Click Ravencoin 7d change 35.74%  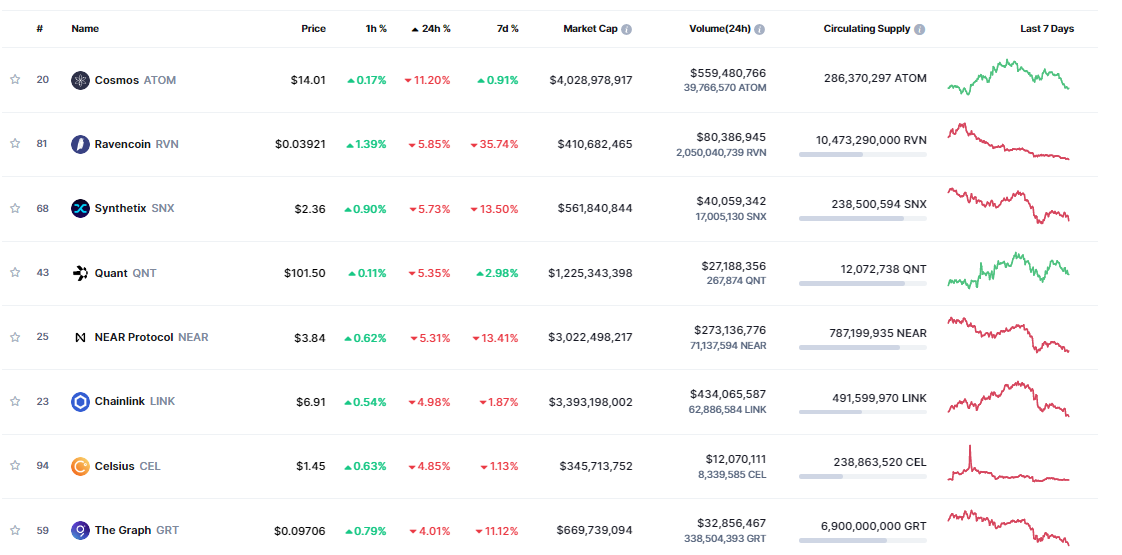coord(494,144)
